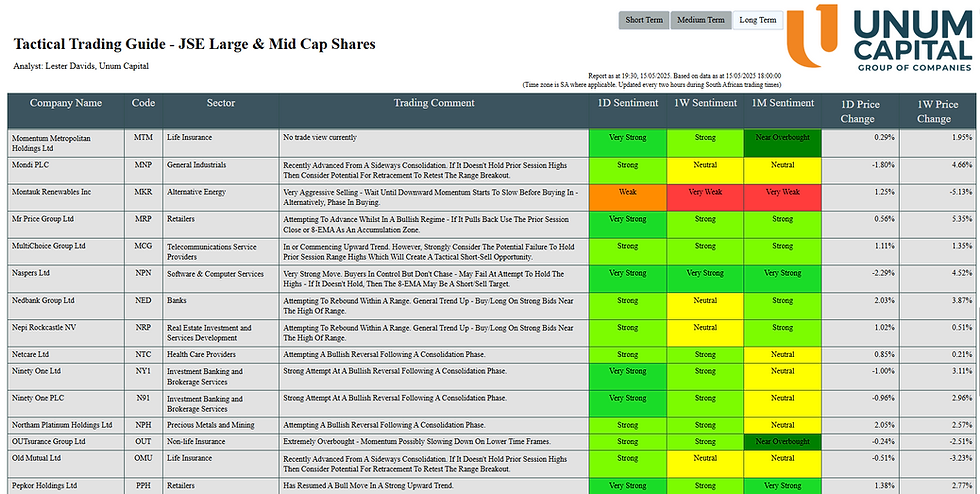
Task: Click Pepkor's 'Has Resumed A Bull Move' comment
Action: pyautogui.click(x=368, y=485)
